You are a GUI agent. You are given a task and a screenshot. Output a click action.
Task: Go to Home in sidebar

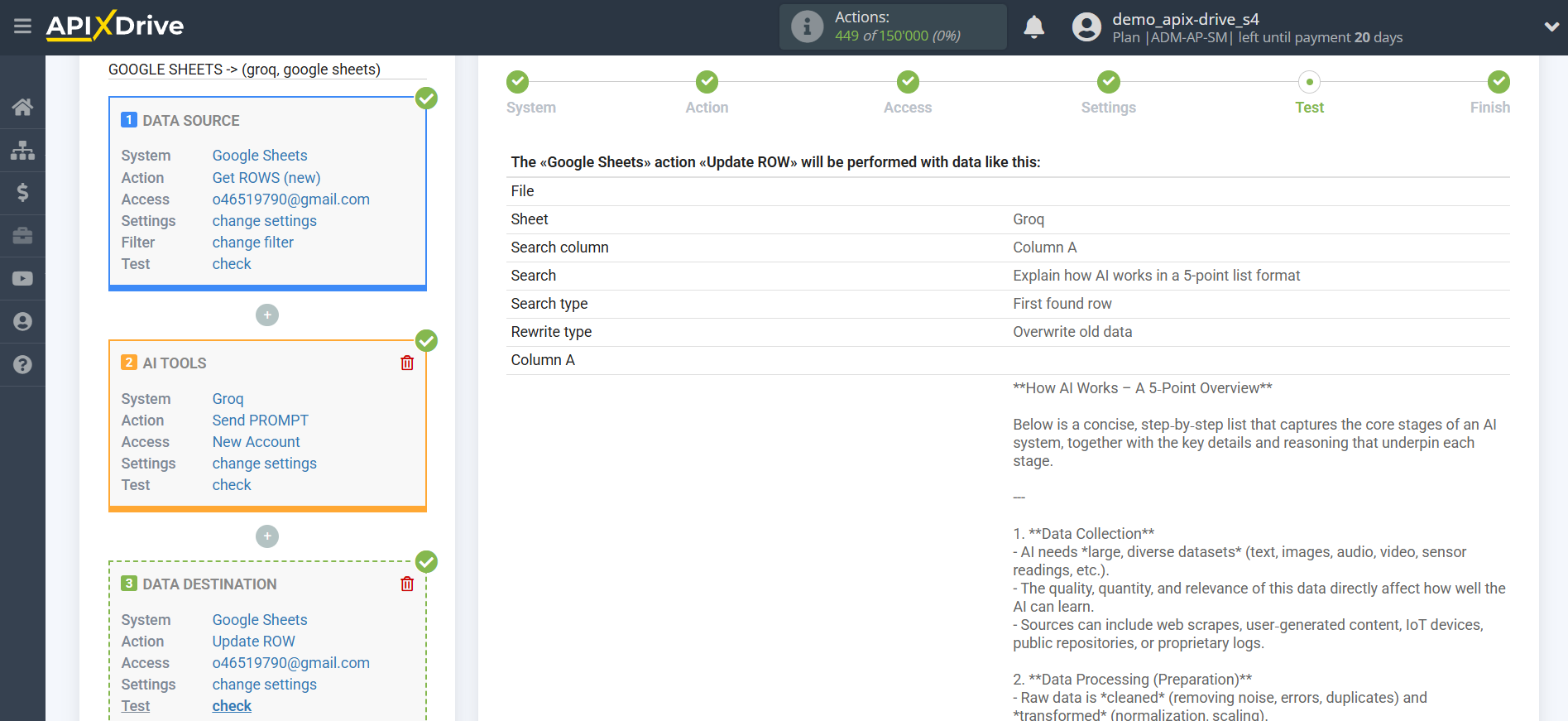[x=22, y=107]
